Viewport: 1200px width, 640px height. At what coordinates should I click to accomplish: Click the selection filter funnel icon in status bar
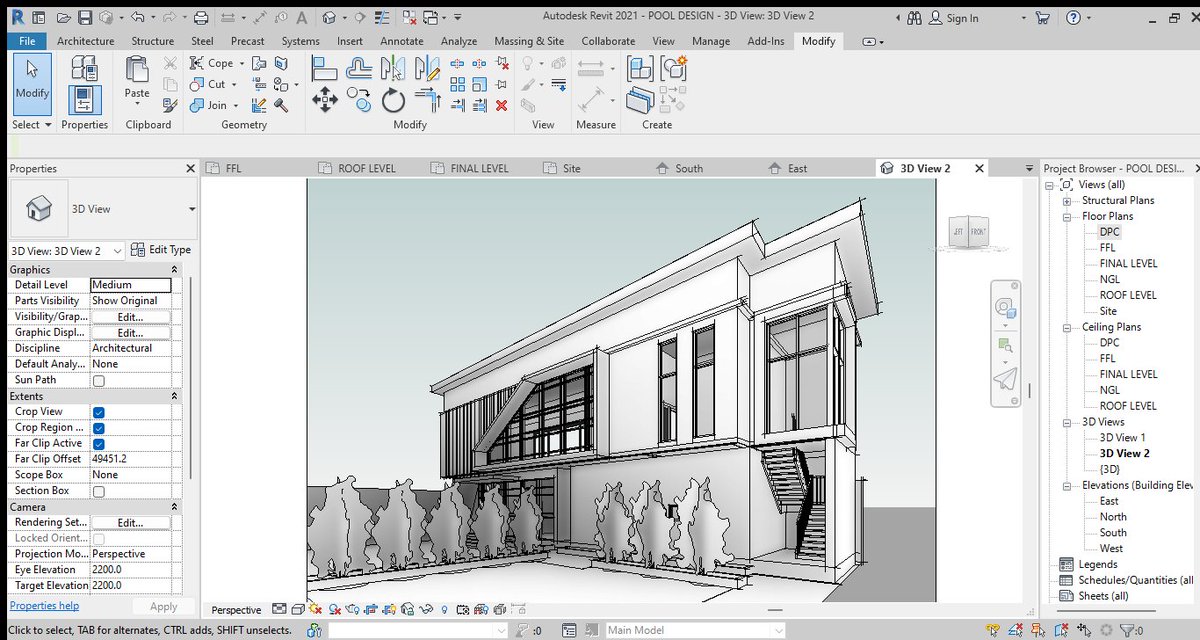click(x=1126, y=630)
